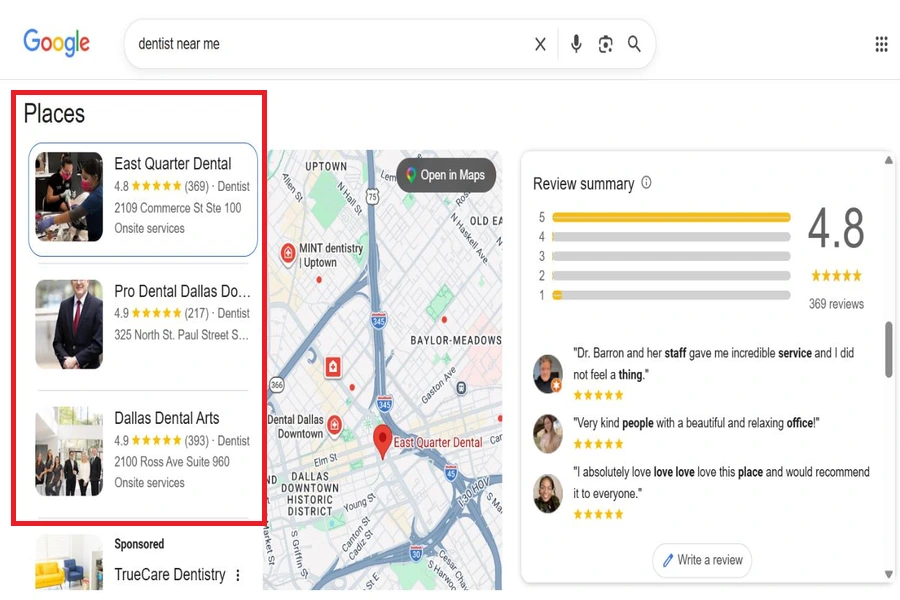The height and width of the screenshot is (600, 900).
Task: Open the Google apps grid icon
Action: pos(881,44)
